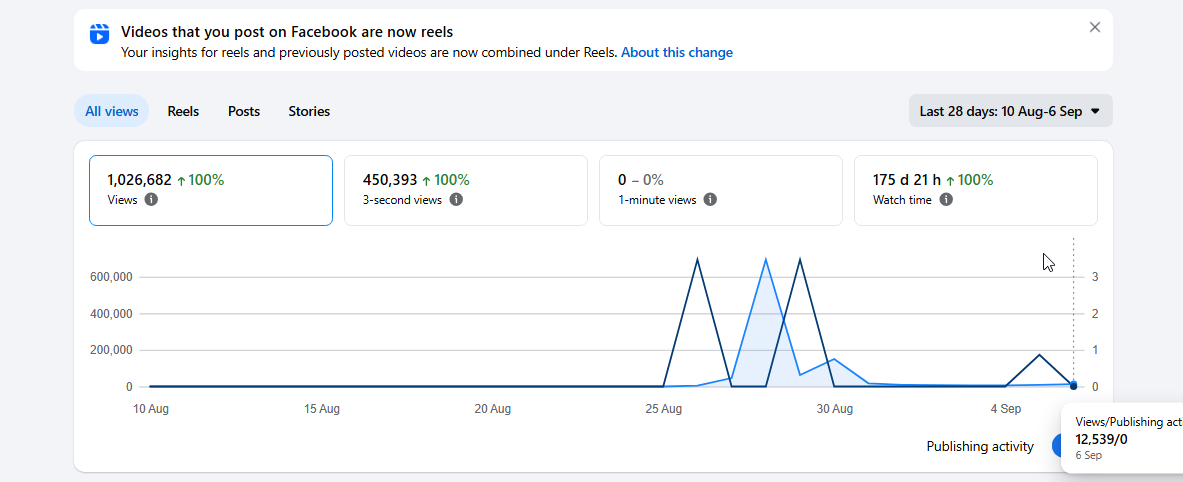Click the Views info icon
The width and height of the screenshot is (1183, 482).
pyautogui.click(x=151, y=200)
